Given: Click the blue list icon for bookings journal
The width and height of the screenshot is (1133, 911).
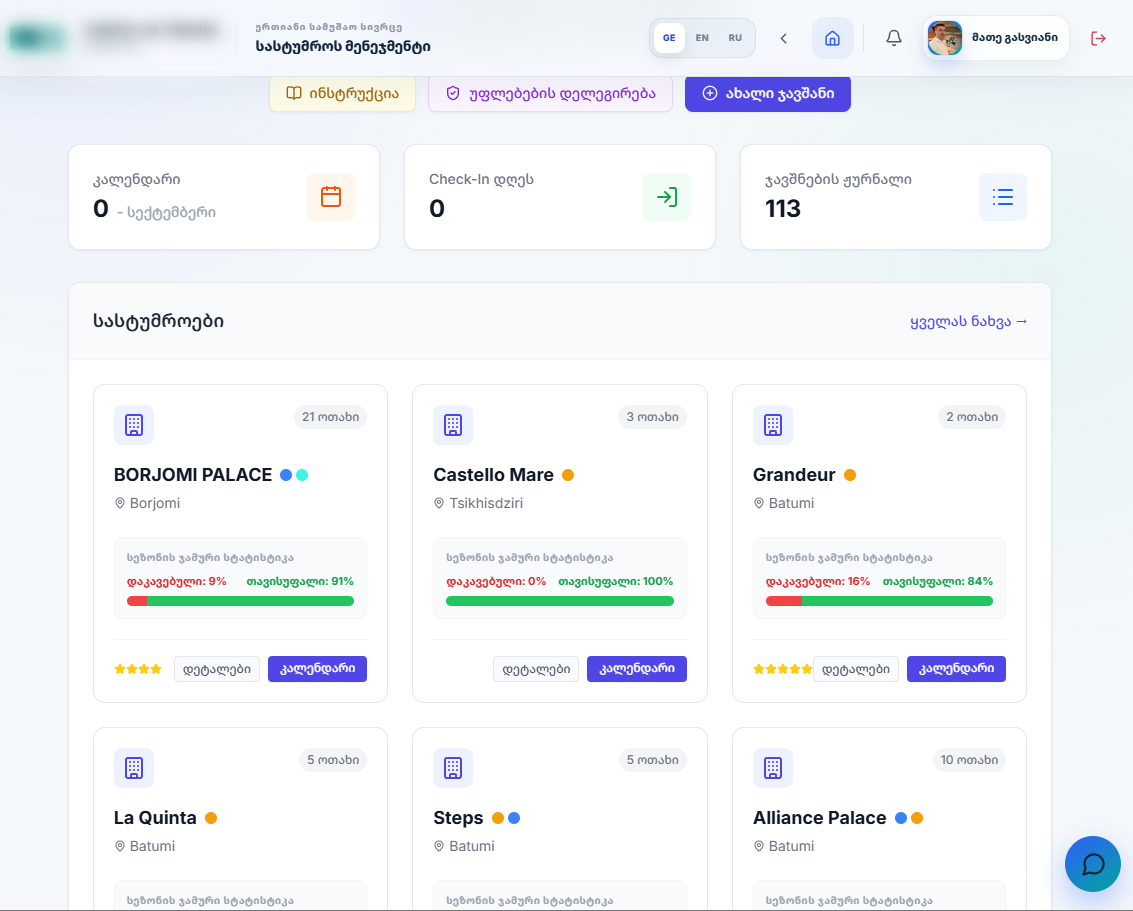Looking at the screenshot, I should pyautogui.click(x=1003, y=197).
